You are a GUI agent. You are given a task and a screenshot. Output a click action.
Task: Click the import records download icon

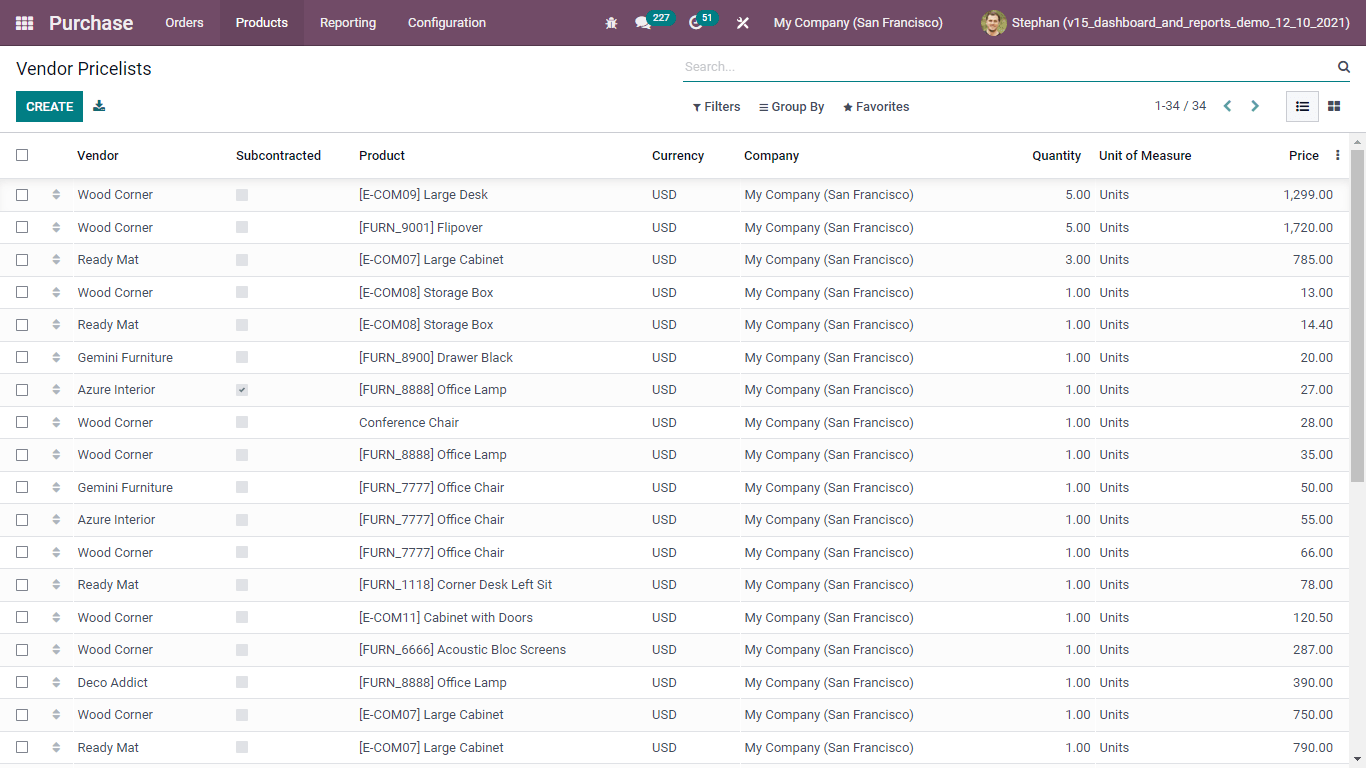coord(99,106)
